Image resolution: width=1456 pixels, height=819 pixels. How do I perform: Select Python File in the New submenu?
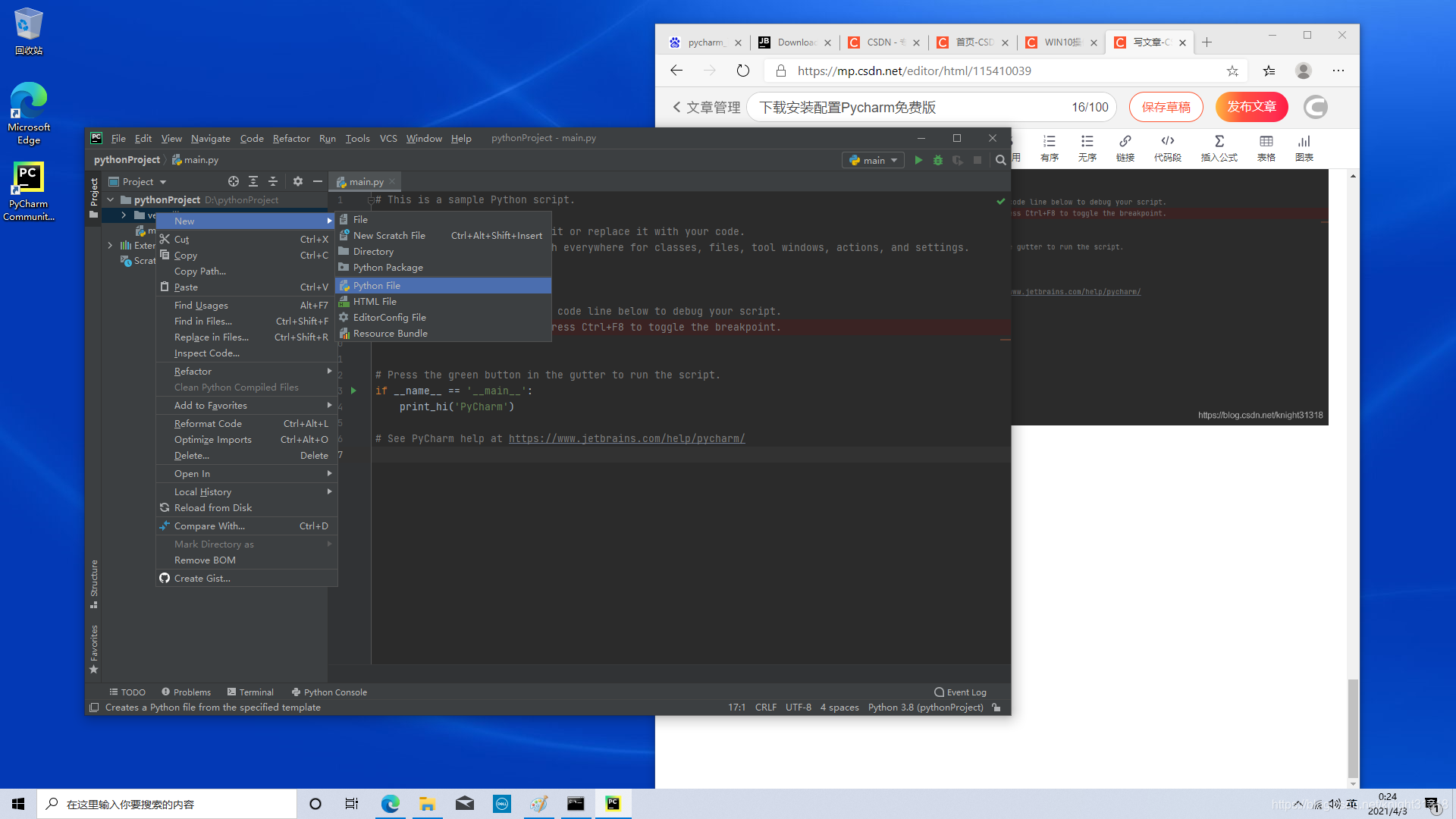click(x=376, y=286)
